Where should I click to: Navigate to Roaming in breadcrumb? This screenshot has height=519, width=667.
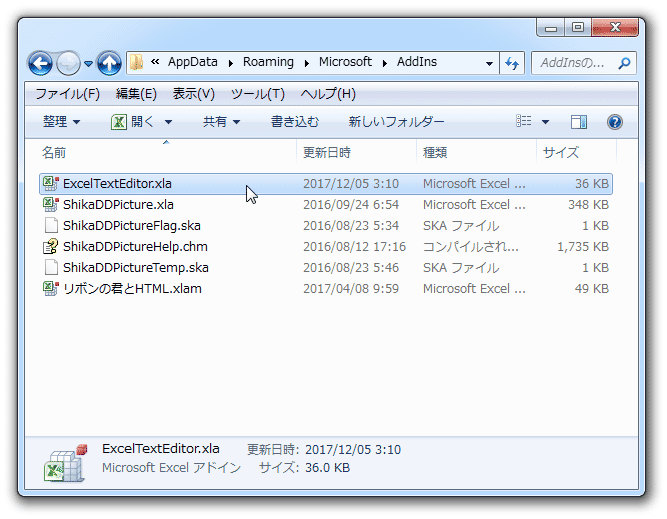pos(268,62)
